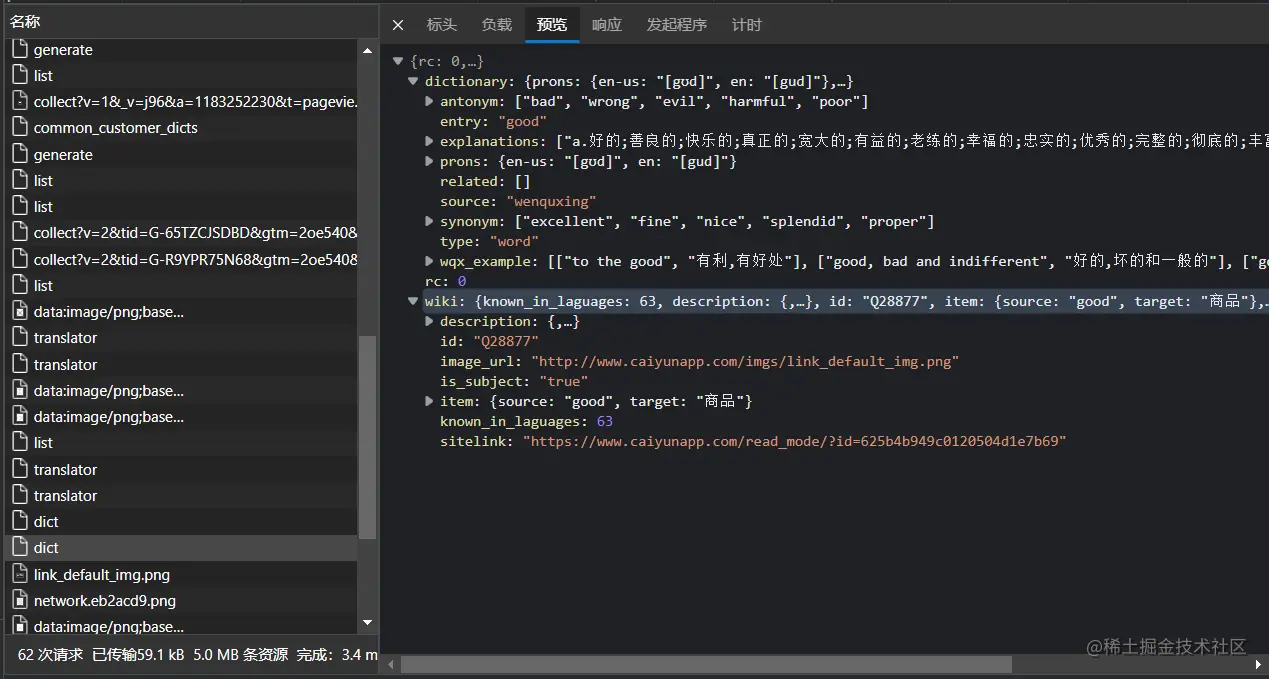Viewport: 1269px width, 679px height.
Task: Click the source: "wenquxing" line
Action: pyautogui.click(x=518, y=201)
